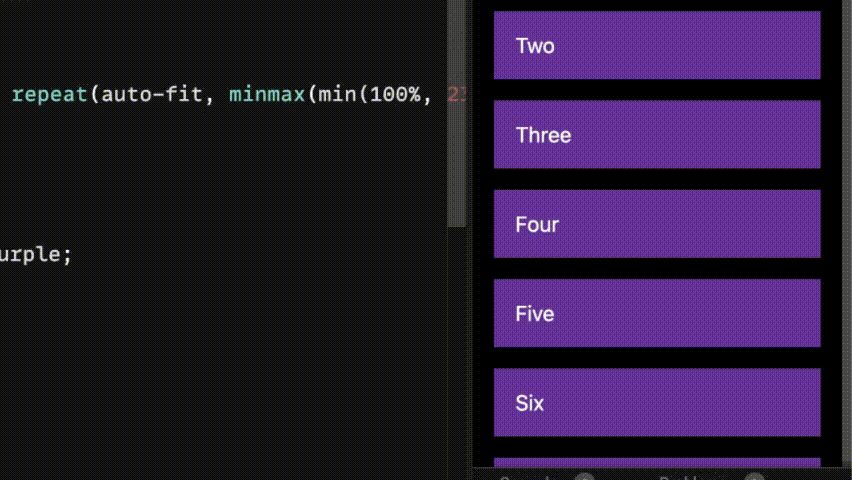Place cursor on the repeat keyword
Image resolution: width=852 pixels, height=480 pixels.
pos(49,95)
